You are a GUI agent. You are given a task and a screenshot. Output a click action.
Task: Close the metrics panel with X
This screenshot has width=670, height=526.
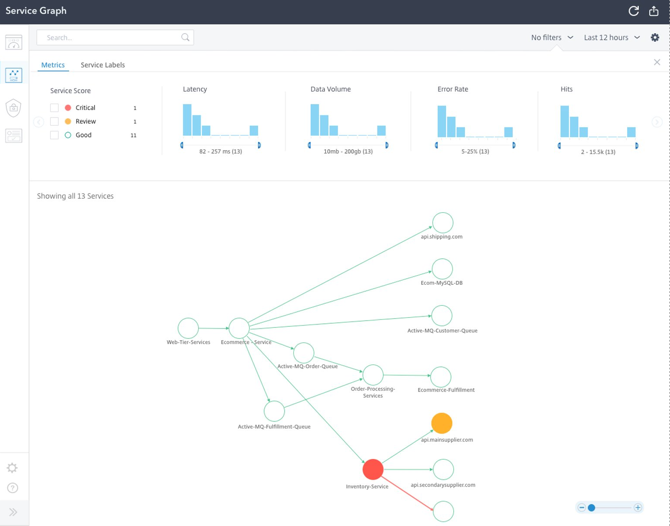coord(657,62)
